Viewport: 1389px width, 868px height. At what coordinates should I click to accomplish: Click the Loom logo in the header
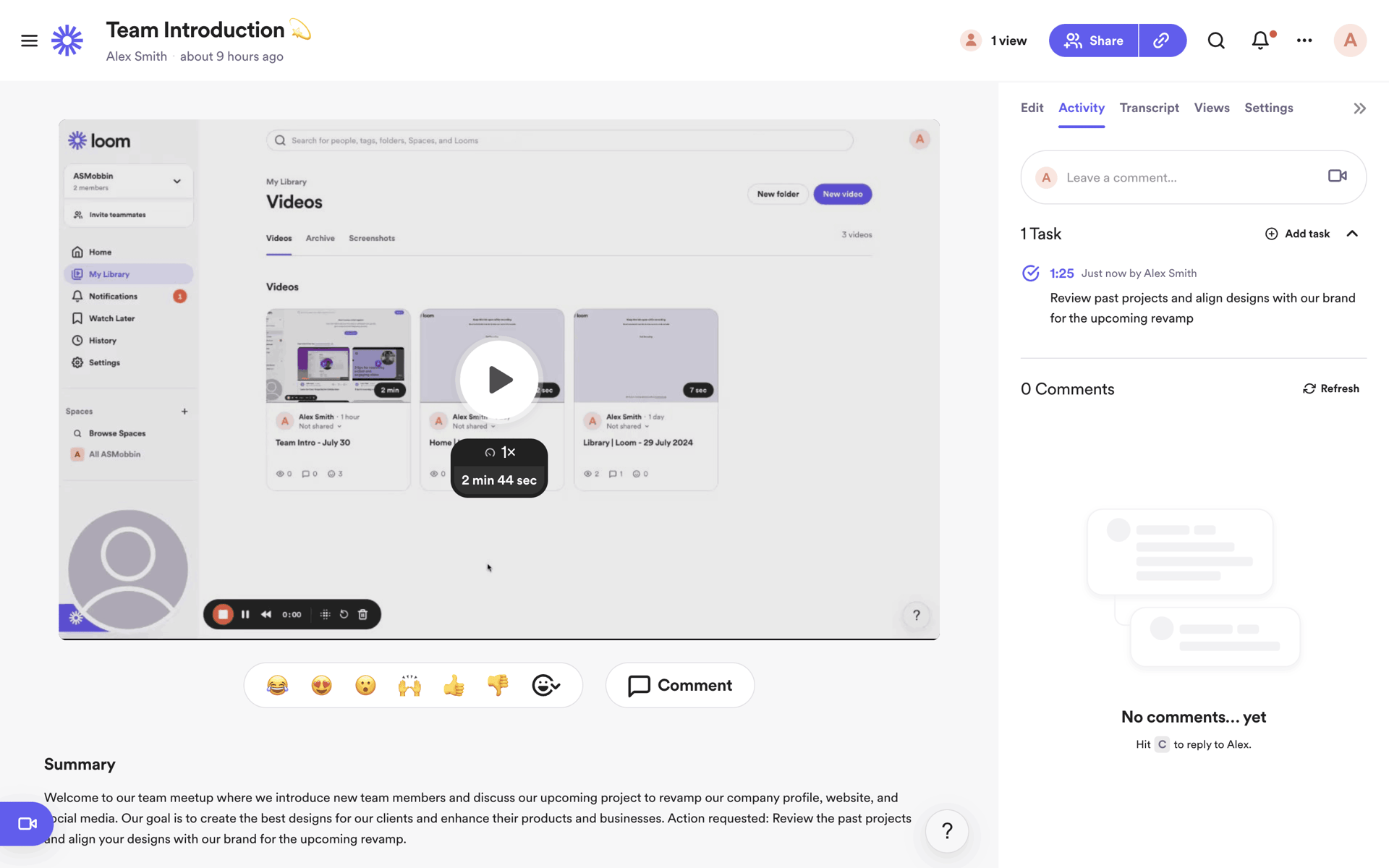click(67, 41)
